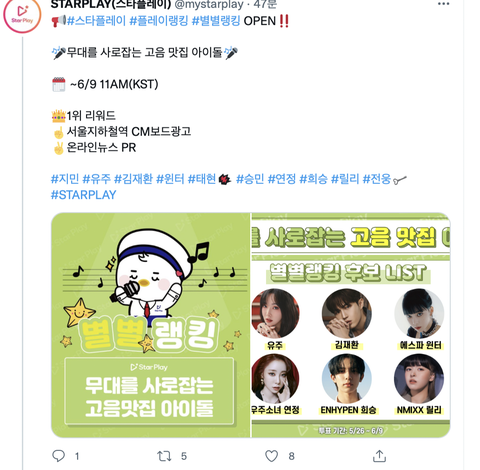
Task: Open the right candidate list image
Action: pos(351,325)
